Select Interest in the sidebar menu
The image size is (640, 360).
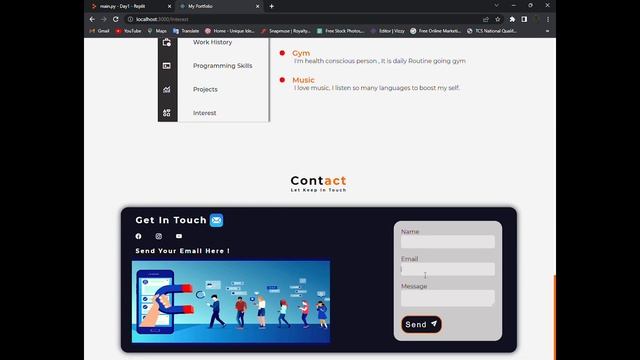coord(204,113)
